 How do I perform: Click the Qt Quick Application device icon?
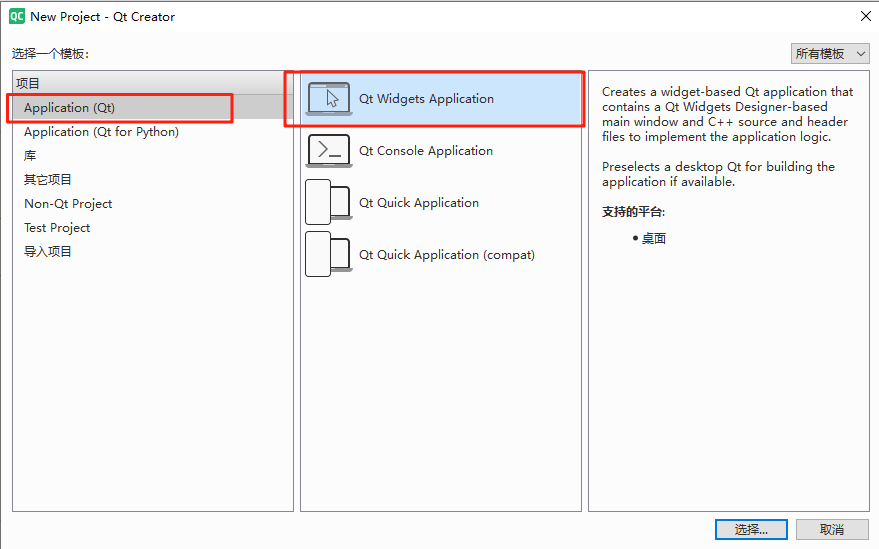tap(329, 202)
